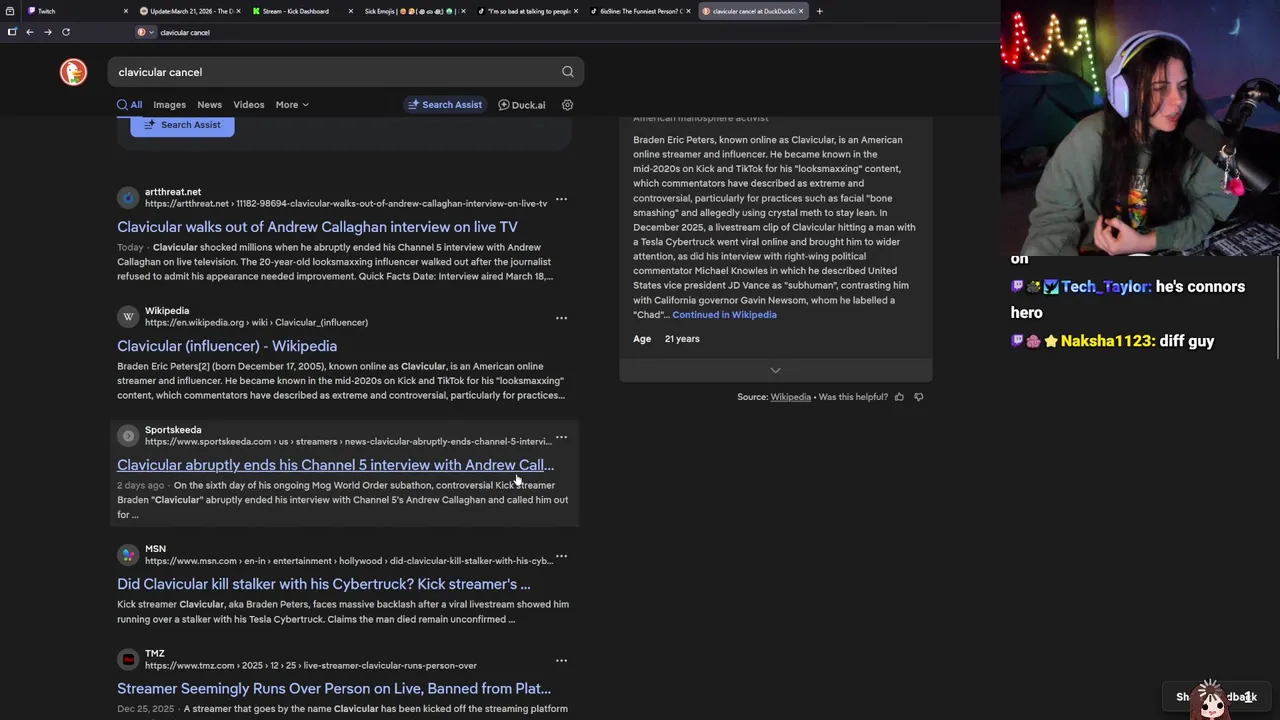This screenshot has width=1280, height=720.
Task: Click the Wikipedia source link below the panel
Action: (x=790, y=397)
